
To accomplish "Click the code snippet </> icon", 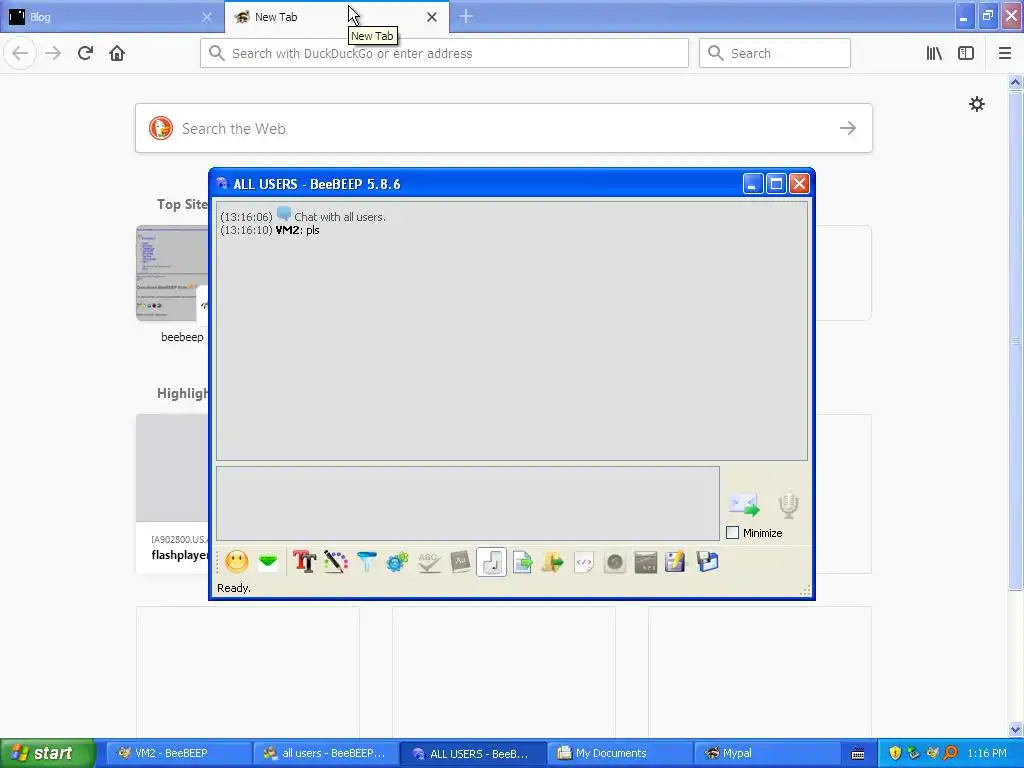I will pos(584,562).
